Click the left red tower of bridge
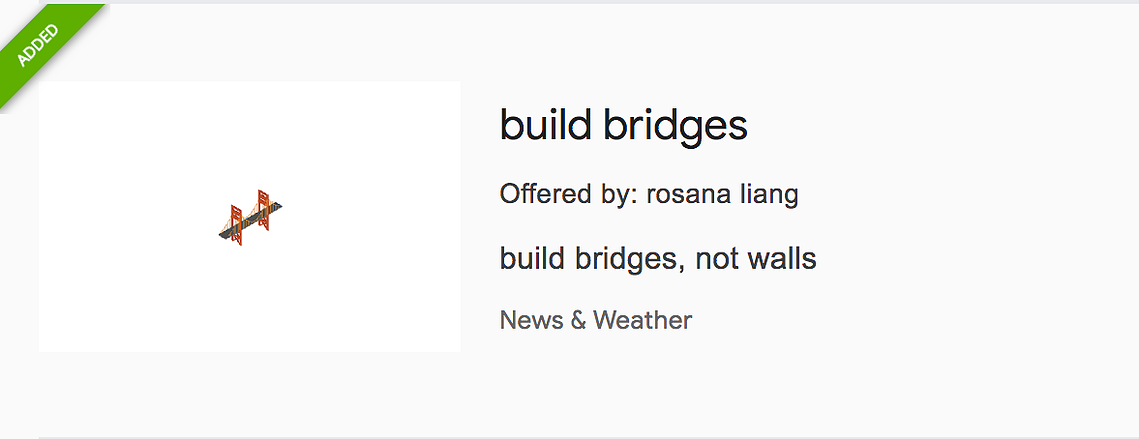Screen dimensions: 1139x439 coord(236,225)
